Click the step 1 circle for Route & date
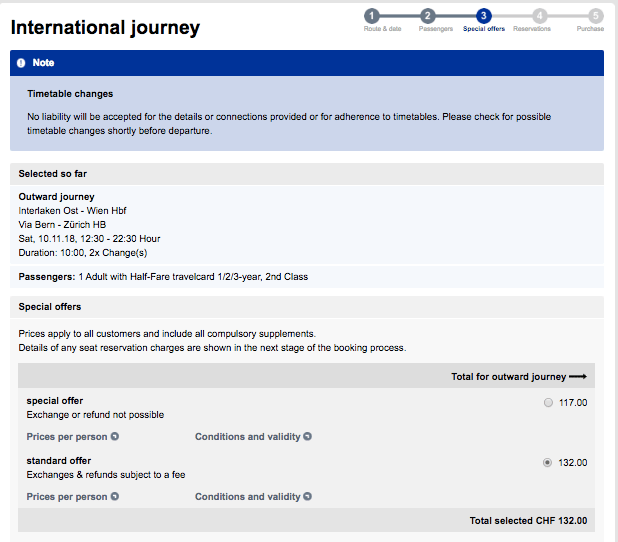The height and width of the screenshot is (542, 618). click(x=372, y=15)
